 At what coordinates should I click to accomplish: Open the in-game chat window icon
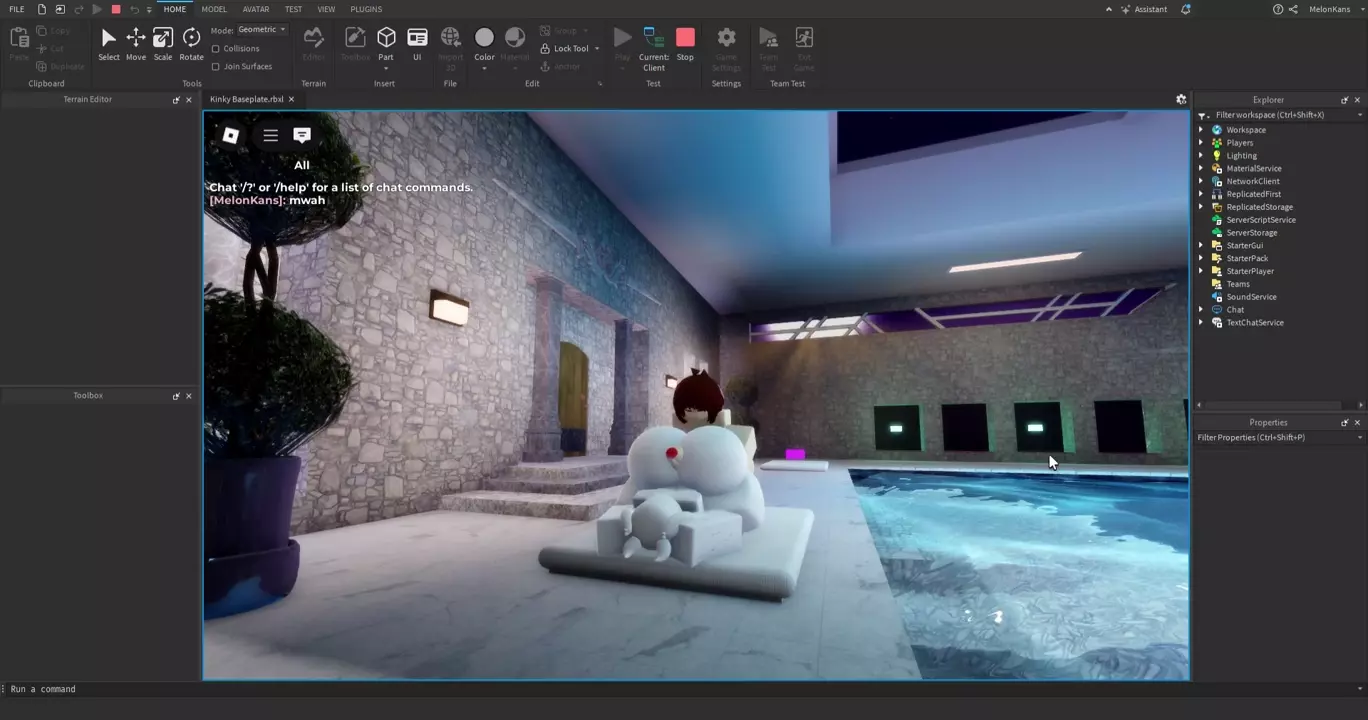(x=302, y=135)
